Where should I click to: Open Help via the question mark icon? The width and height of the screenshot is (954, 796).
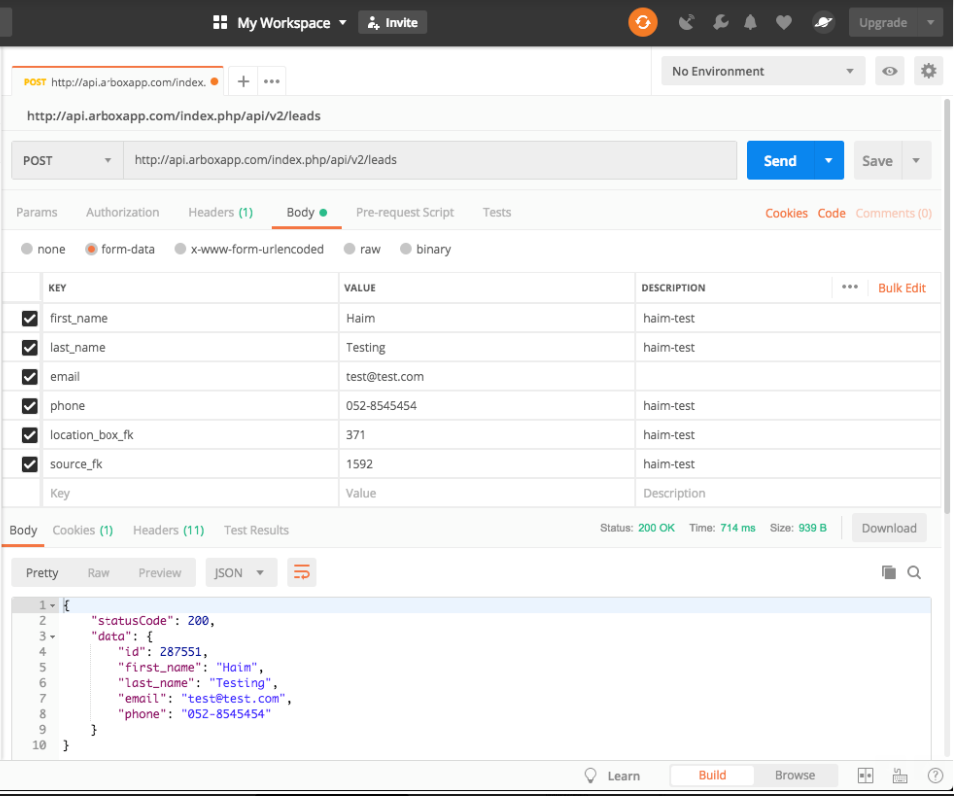935,775
